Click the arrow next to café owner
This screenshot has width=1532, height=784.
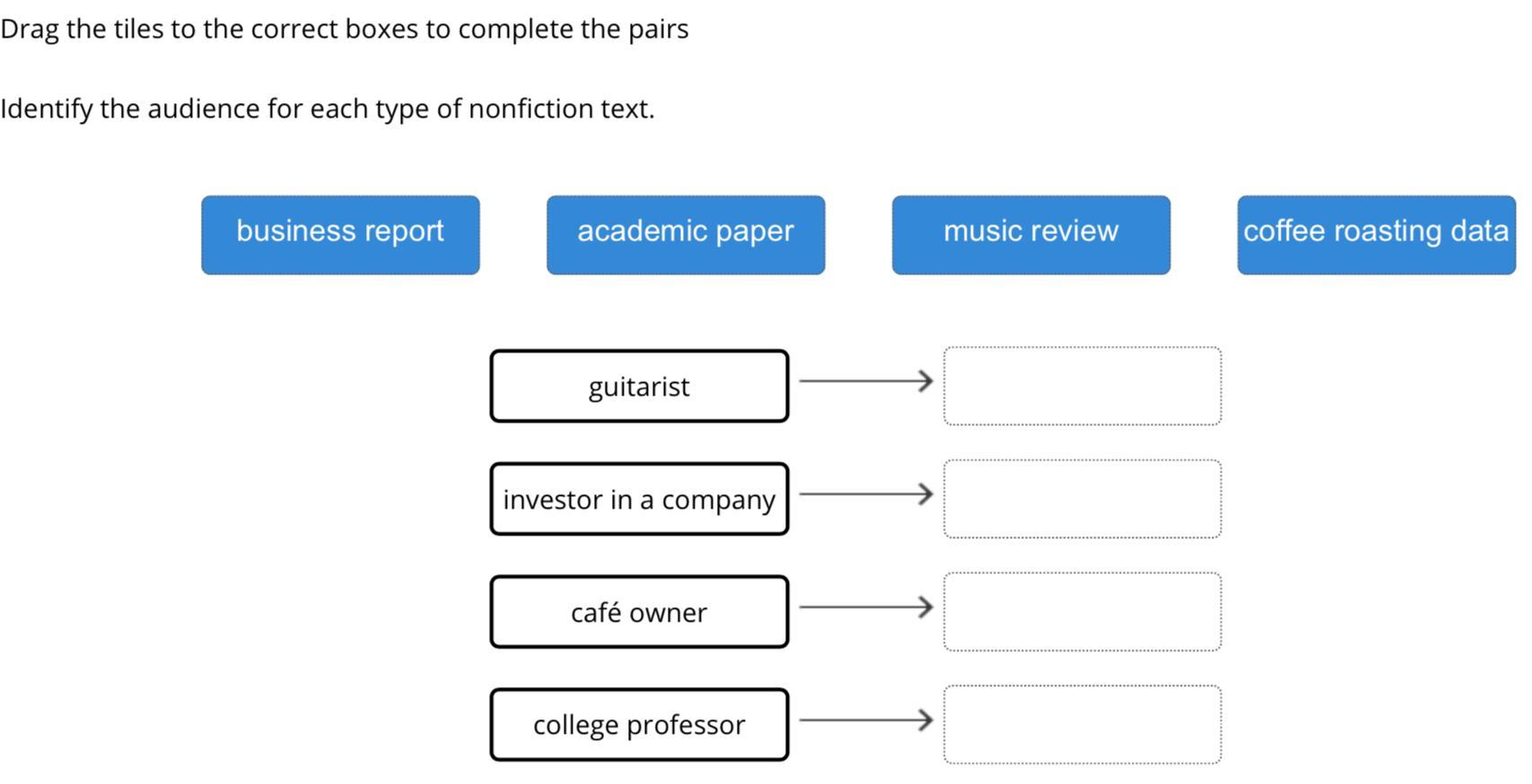point(865,607)
